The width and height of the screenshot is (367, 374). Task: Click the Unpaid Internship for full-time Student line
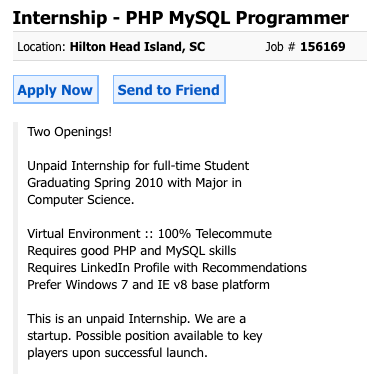138,166
